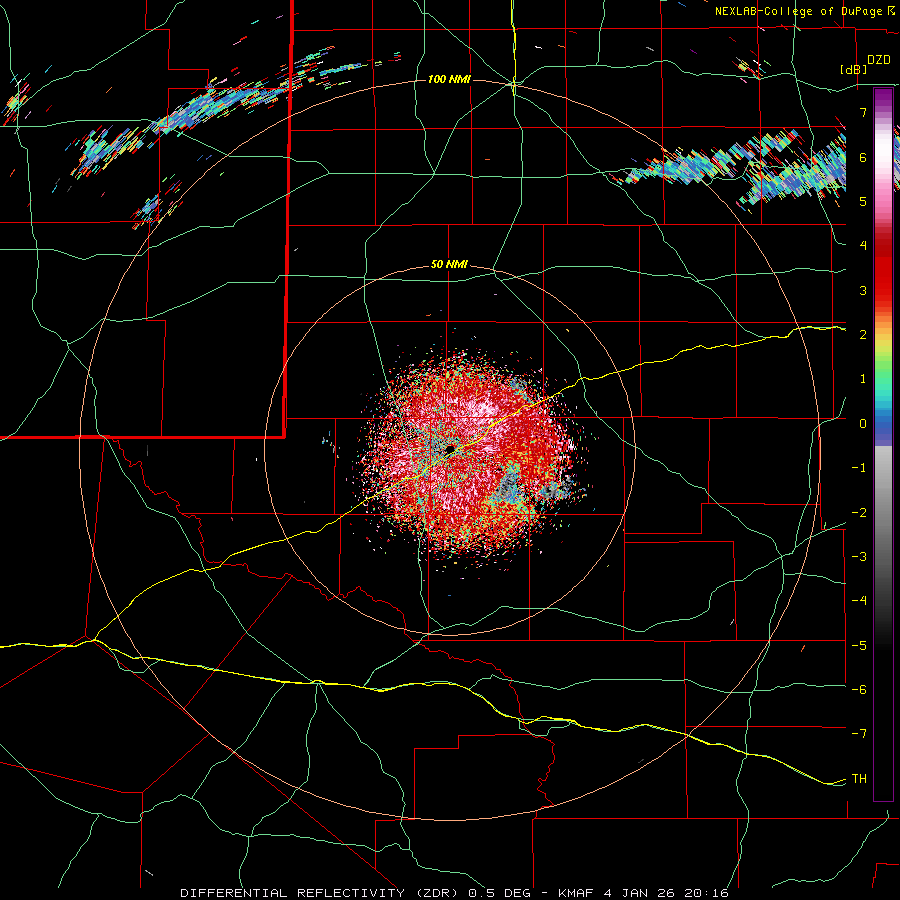Click the black radar site dot
The image size is (900, 900).
point(450,448)
